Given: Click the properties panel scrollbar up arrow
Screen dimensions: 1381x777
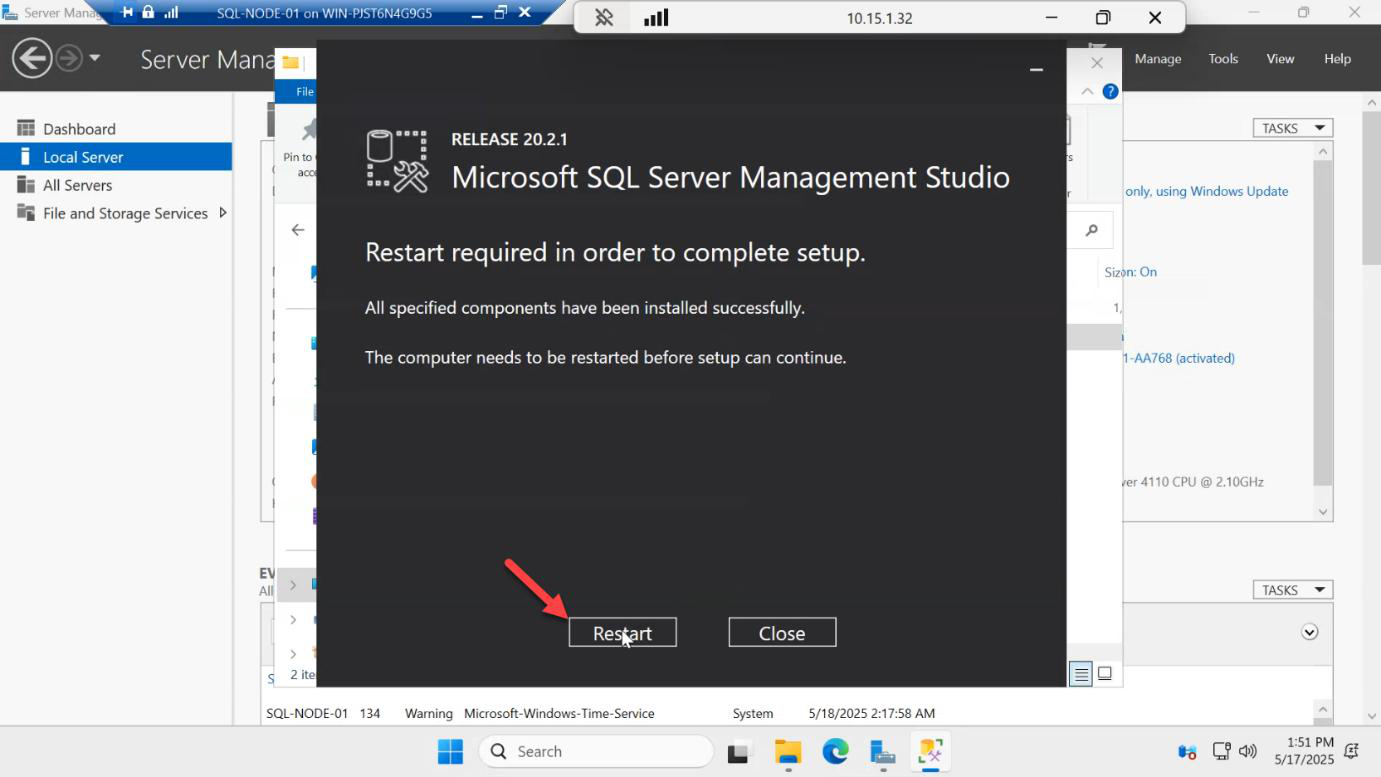Looking at the screenshot, I should [x=1323, y=151].
